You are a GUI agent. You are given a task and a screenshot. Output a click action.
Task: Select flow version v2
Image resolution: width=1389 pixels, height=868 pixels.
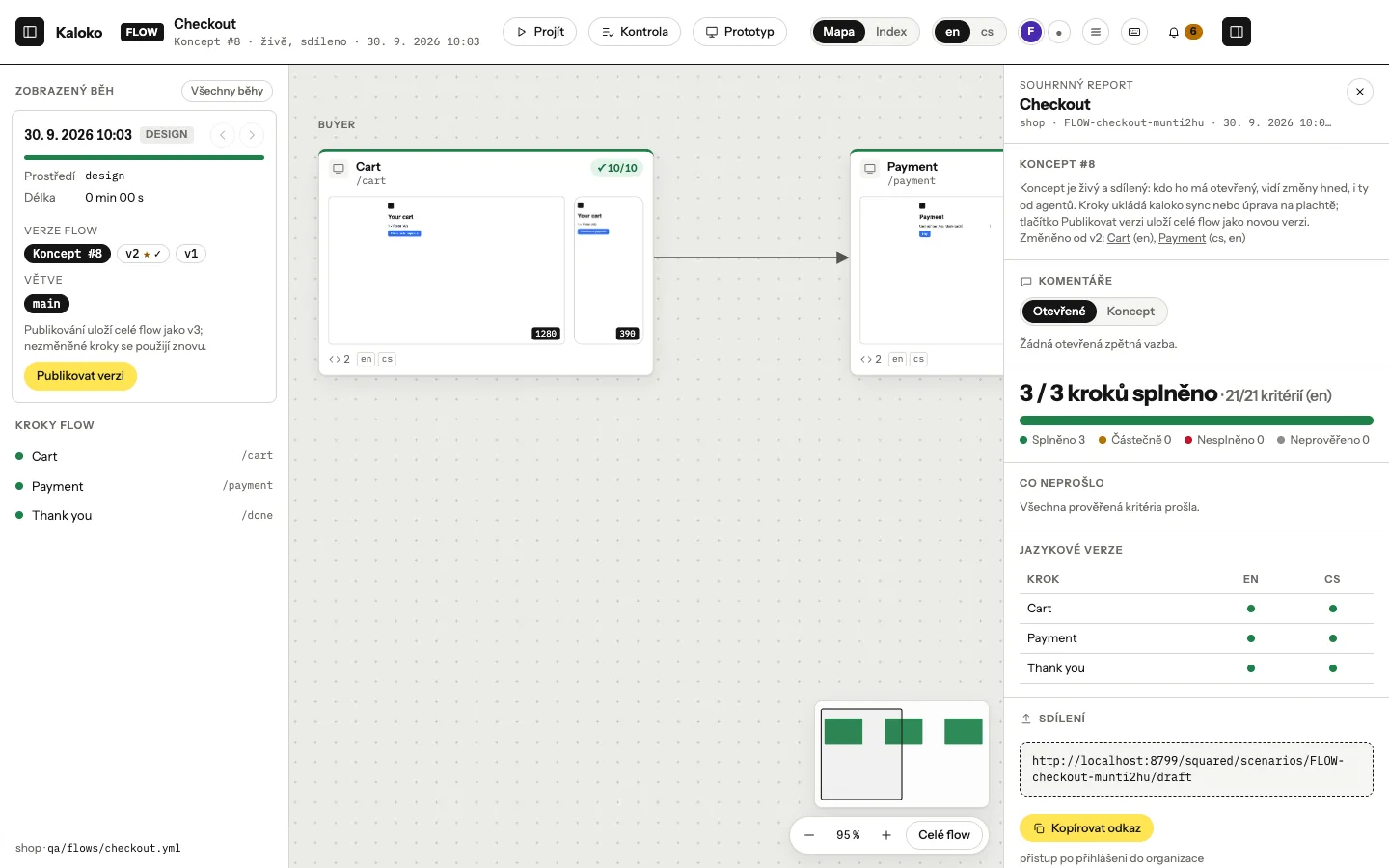[143, 254]
